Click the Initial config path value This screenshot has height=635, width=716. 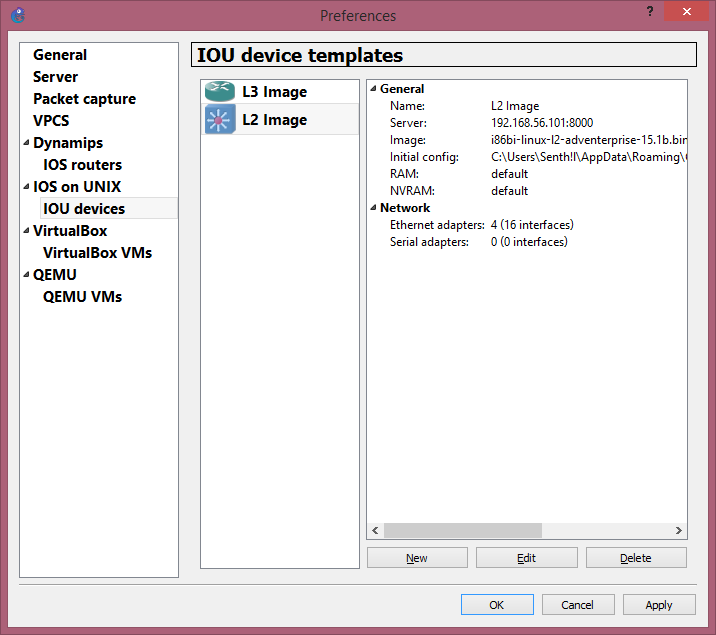589,157
